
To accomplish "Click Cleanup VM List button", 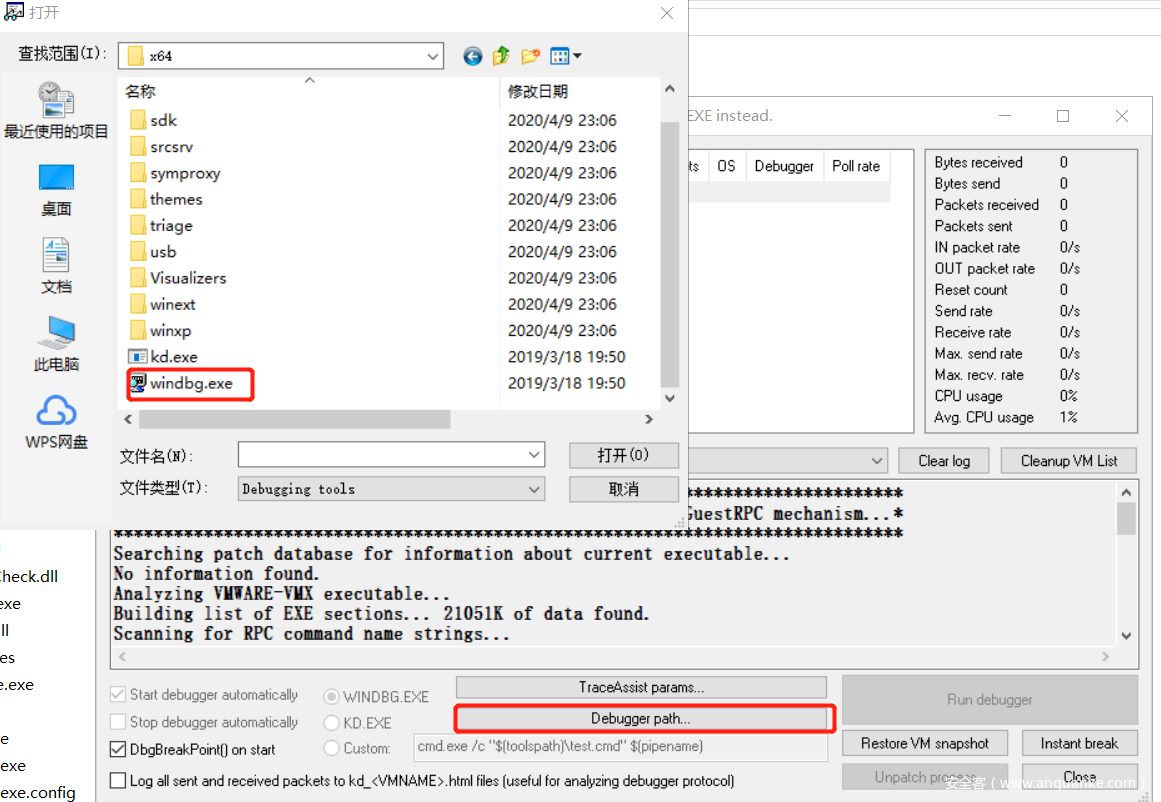I will pyautogui.click(x=1069, y=461).
